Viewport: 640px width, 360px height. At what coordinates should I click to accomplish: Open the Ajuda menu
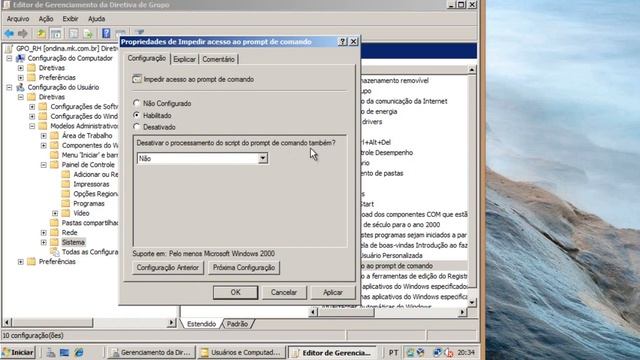pos(97,19)
